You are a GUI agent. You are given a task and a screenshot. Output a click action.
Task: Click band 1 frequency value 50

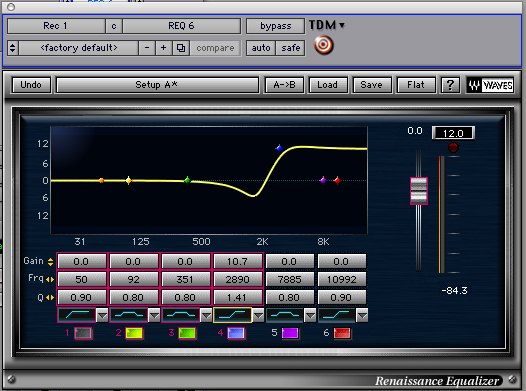click(82, 279)
